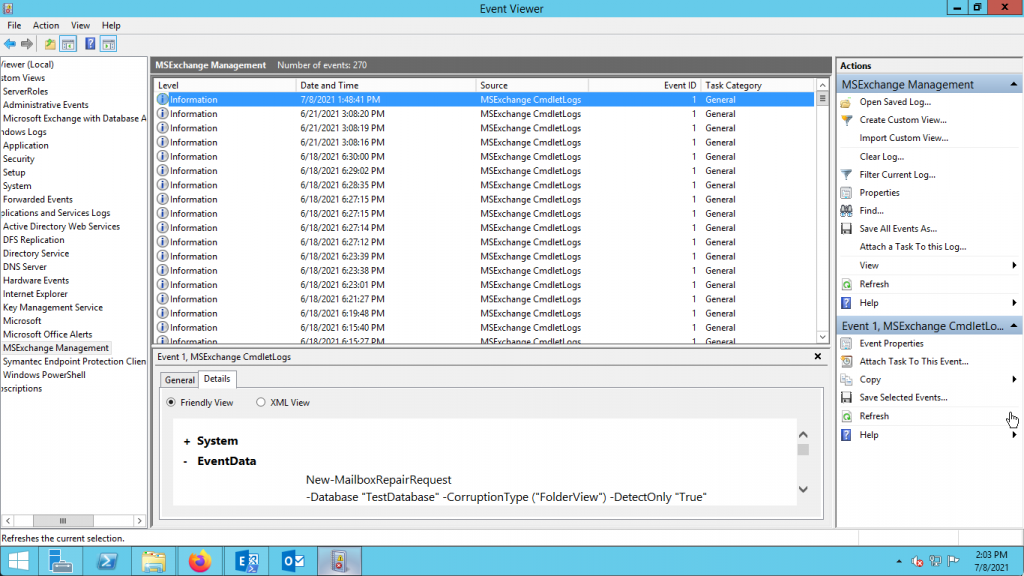Click the Save Selected Events floppy icon

(x=846, y=398)
